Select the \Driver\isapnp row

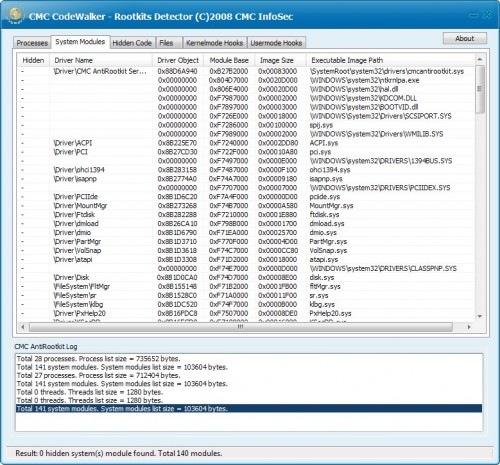(246, 179)
